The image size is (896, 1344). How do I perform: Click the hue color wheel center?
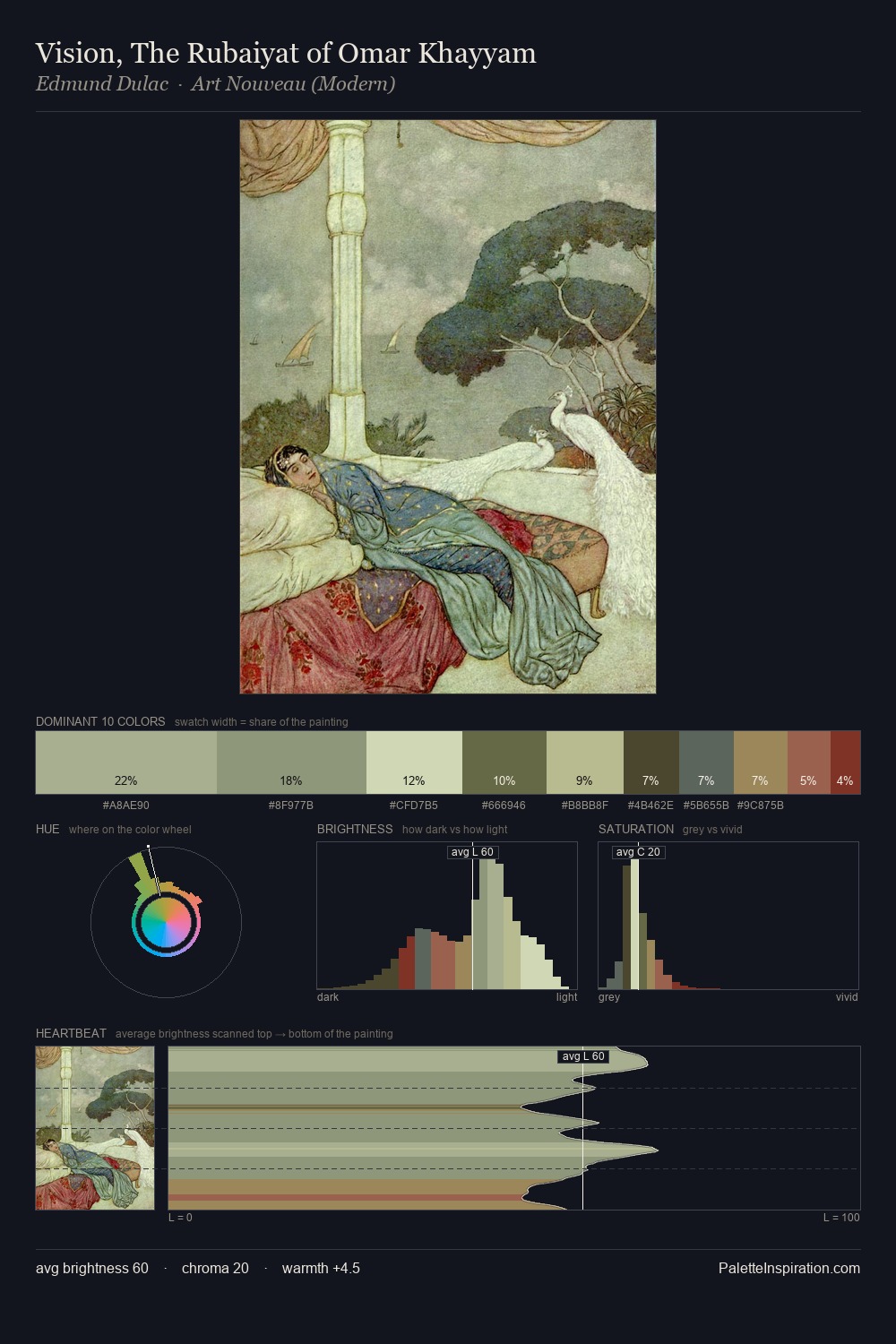pyautogui.click(x=166, y=922)
